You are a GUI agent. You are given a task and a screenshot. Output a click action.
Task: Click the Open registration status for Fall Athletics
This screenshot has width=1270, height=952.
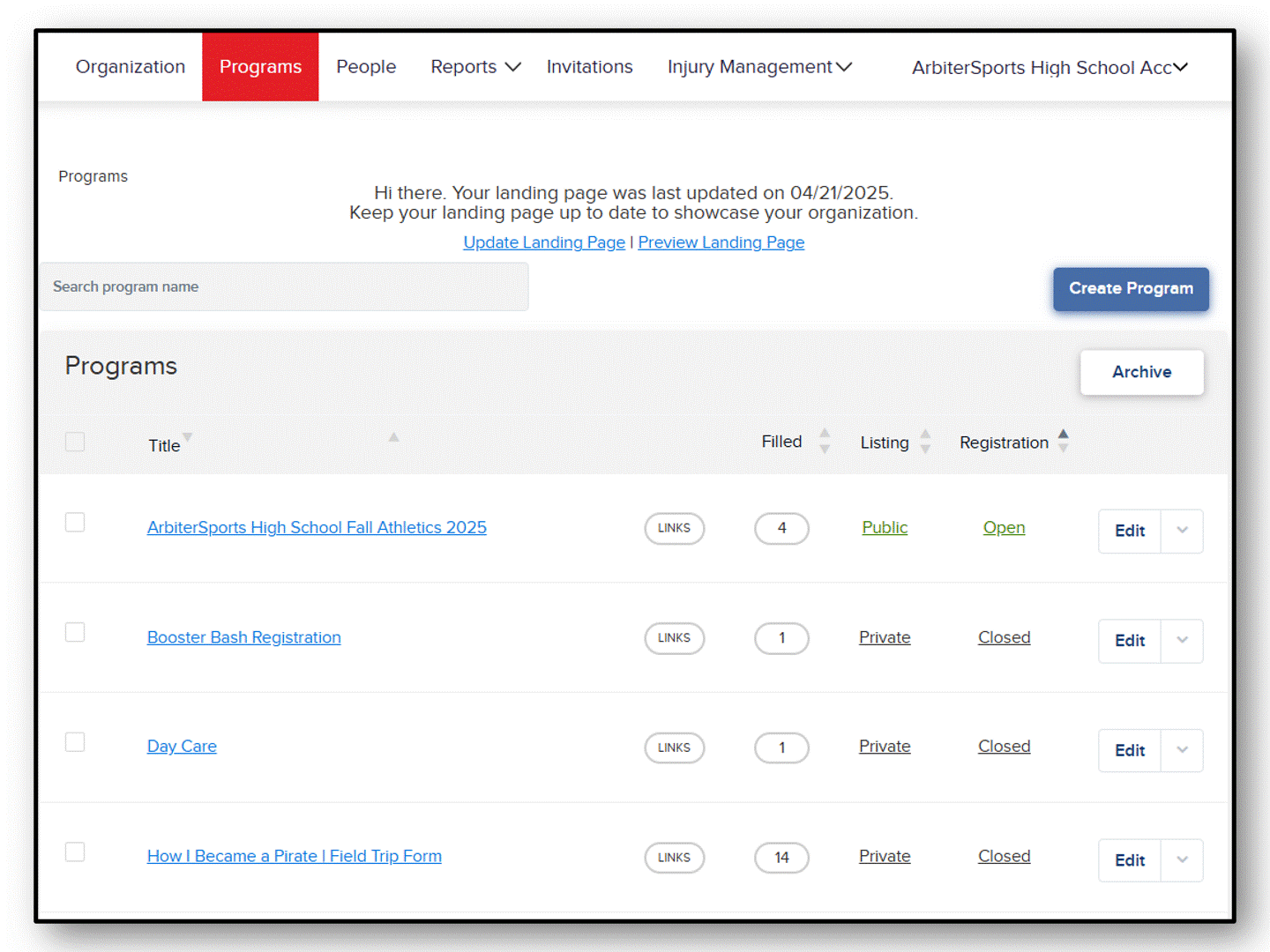coord(1004,527)
